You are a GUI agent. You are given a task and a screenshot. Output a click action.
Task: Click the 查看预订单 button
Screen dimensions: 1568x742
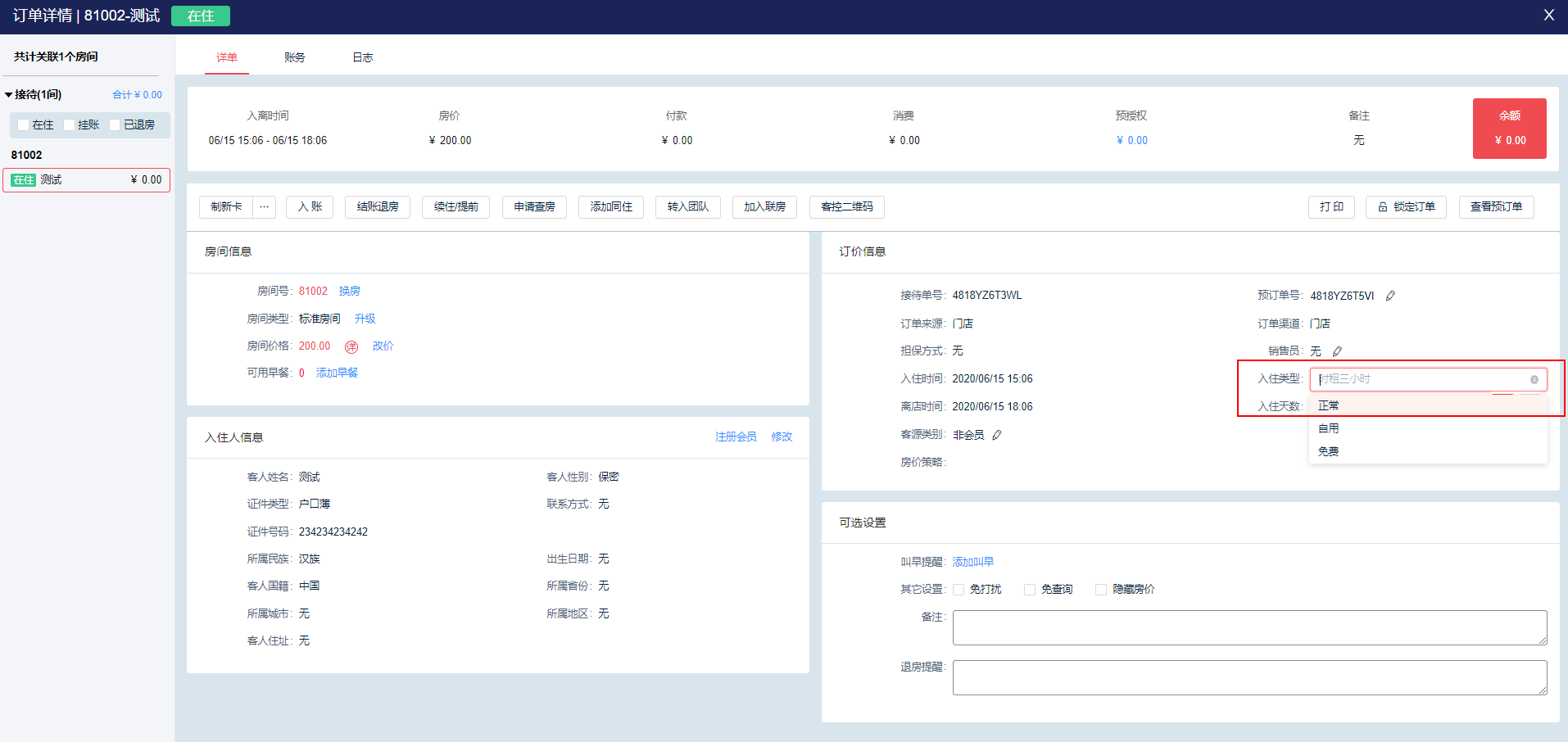coord(1496,207)
